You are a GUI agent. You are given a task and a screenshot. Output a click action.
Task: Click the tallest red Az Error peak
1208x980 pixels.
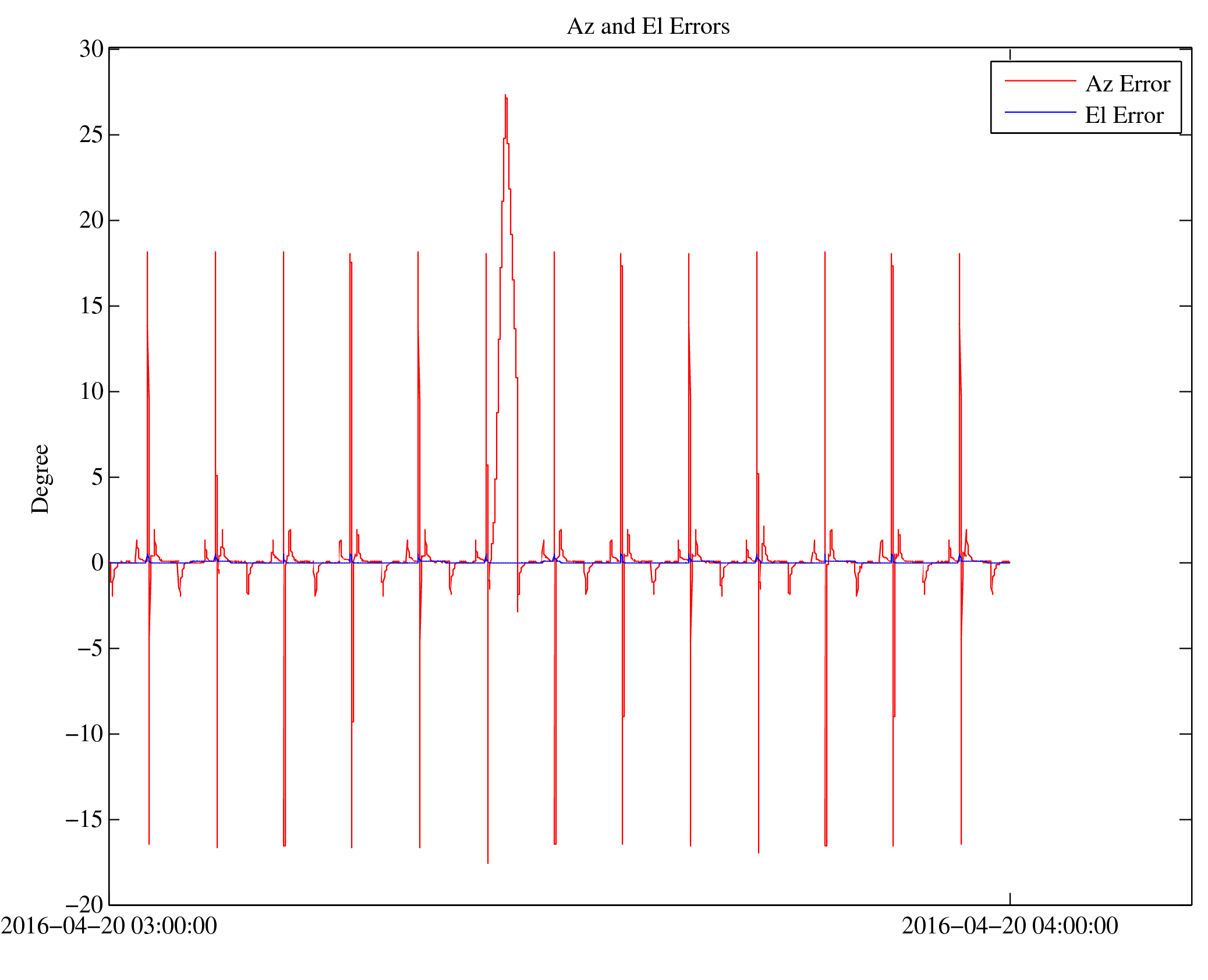[x=505, y=96]
